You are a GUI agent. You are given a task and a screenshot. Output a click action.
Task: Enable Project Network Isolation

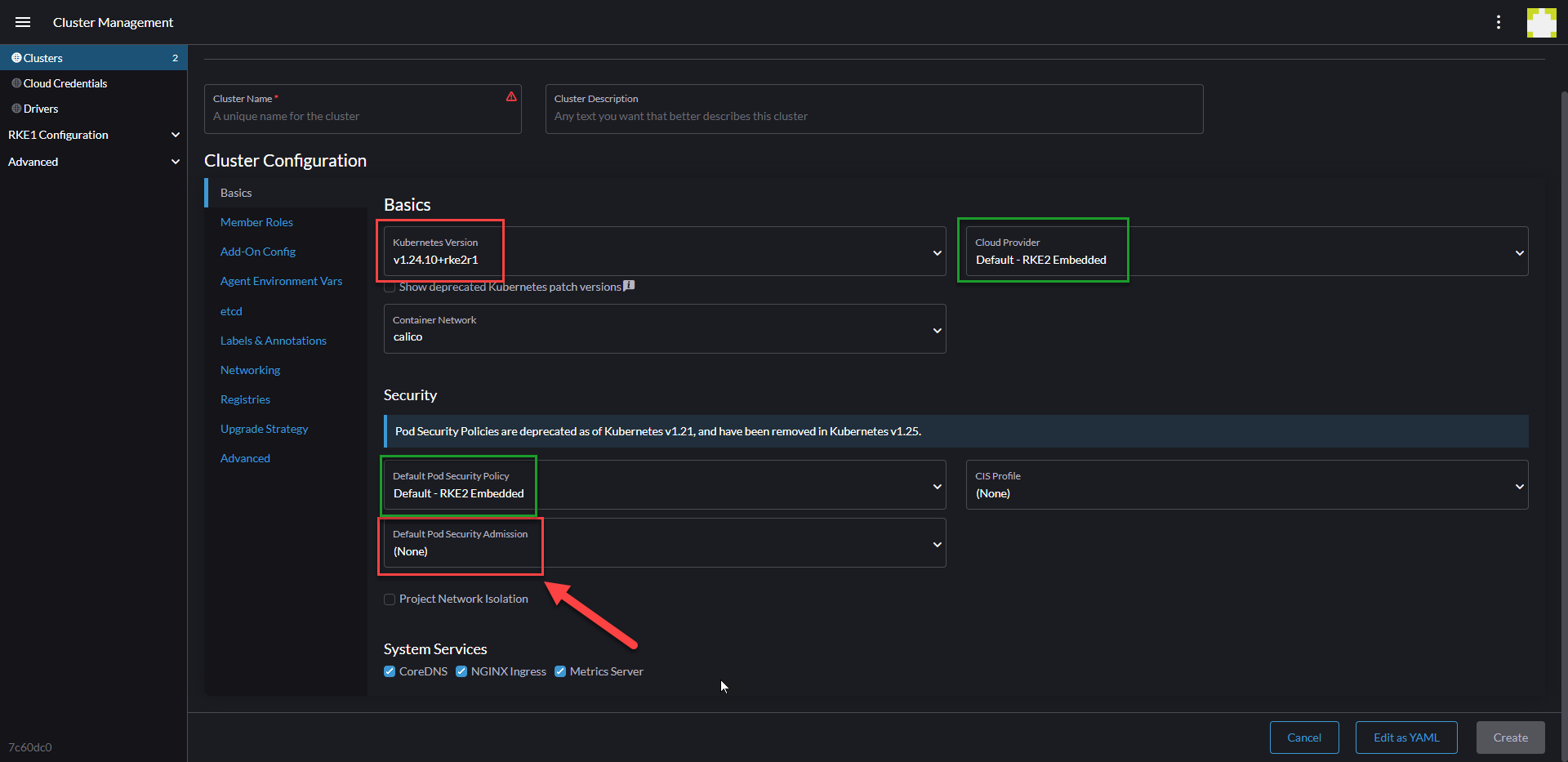[x=390, y=599]
